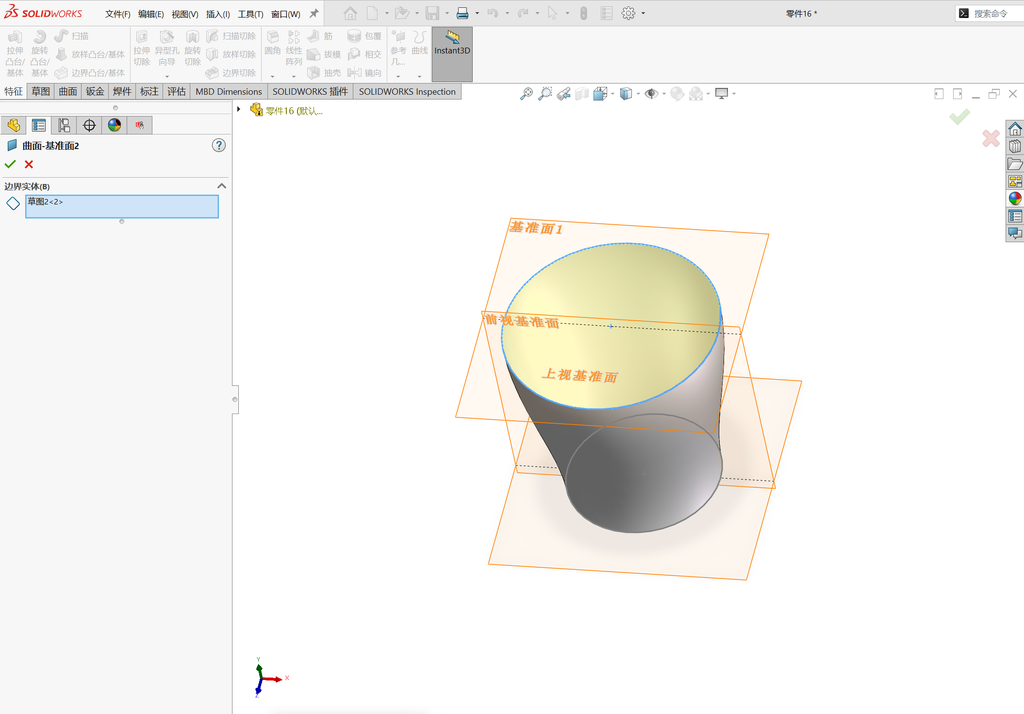Open the 文件(F) menu
The width and height of the screenshot is (1024, 714).
click(118, 14)
